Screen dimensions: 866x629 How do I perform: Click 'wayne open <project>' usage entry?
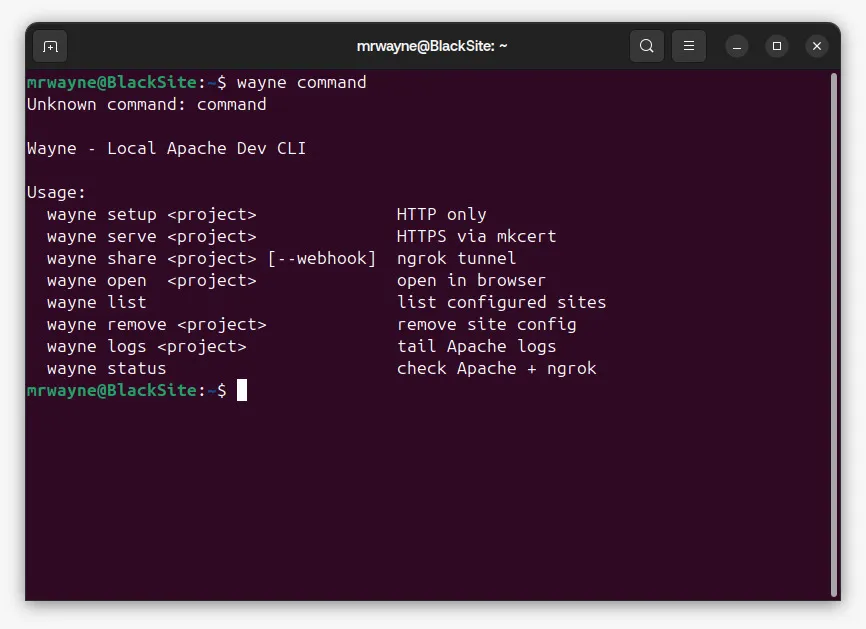tap(152, 281)
